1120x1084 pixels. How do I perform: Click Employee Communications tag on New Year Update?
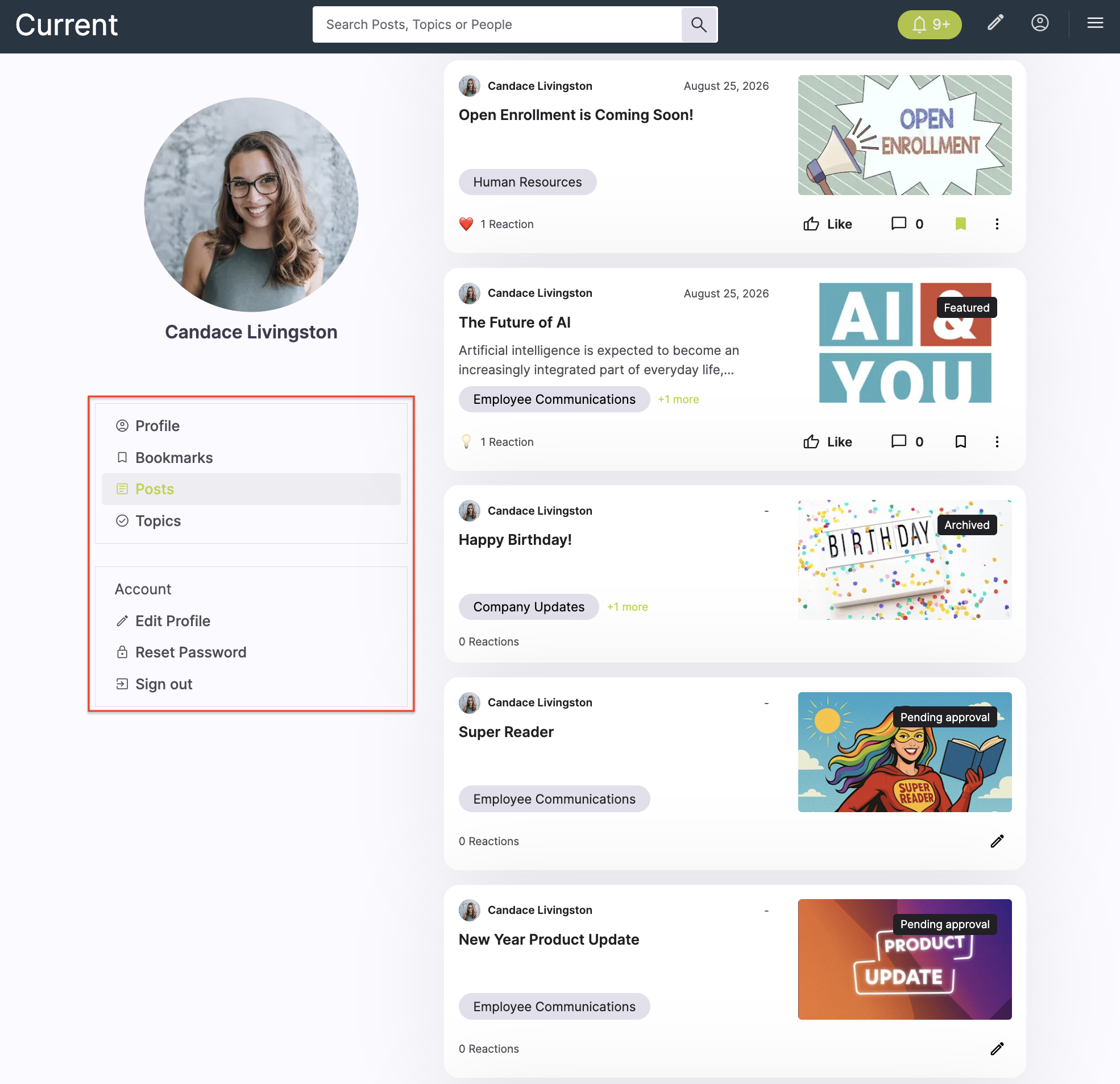click(x=554, y=1006)
